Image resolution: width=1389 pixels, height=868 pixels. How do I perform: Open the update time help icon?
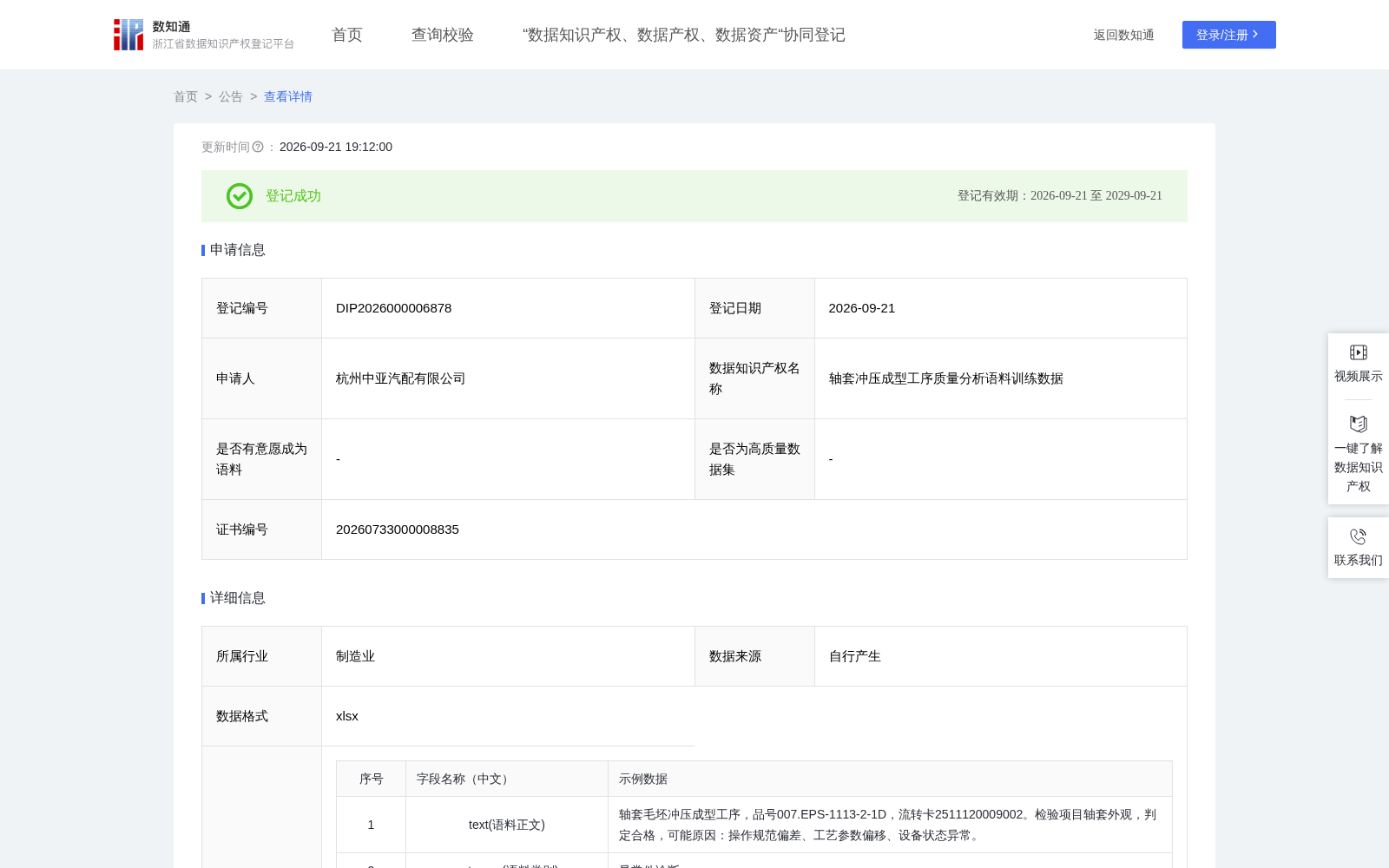258,148
